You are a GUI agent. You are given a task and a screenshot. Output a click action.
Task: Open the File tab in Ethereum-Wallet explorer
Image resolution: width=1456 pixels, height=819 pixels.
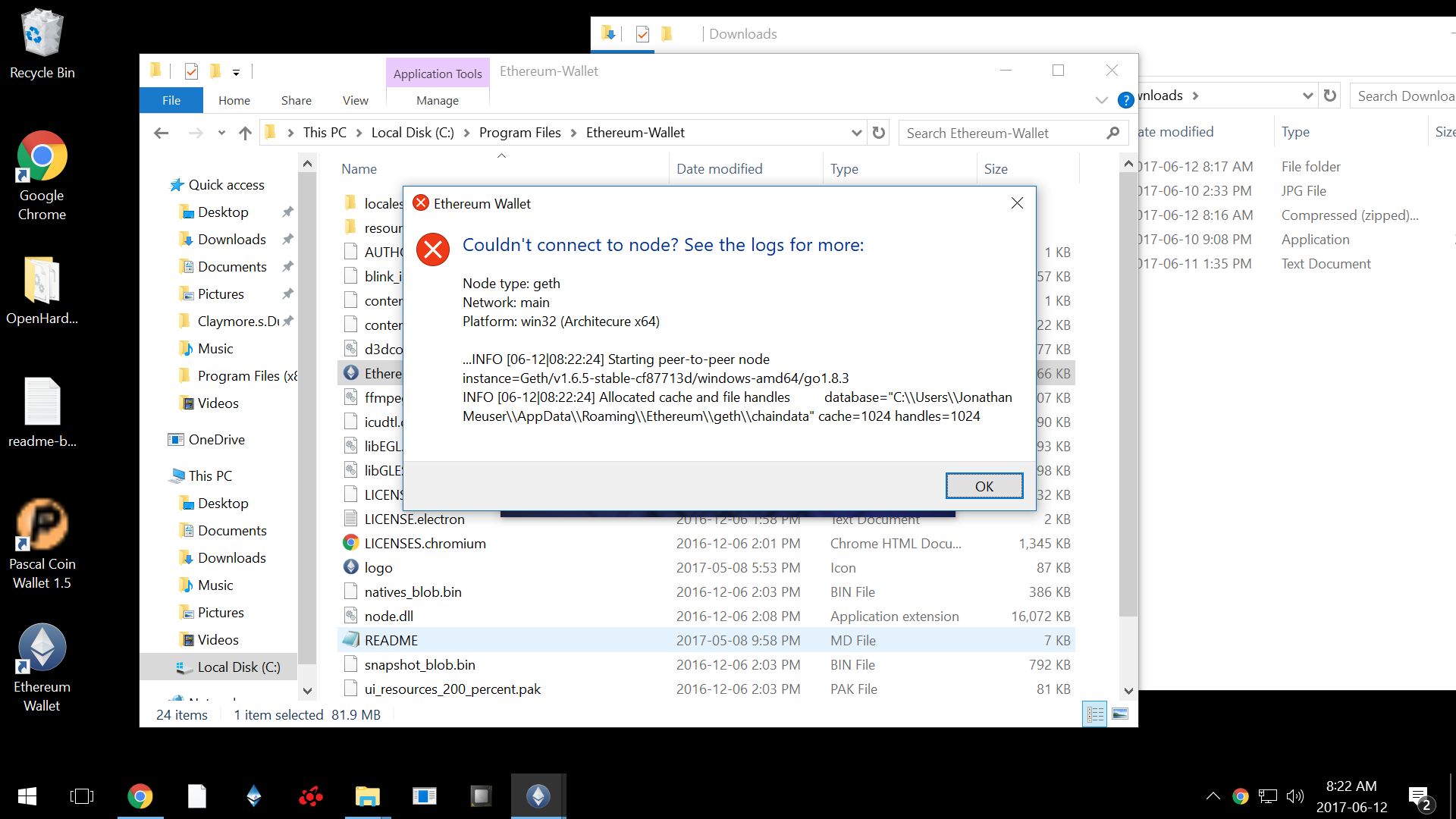pos(171,100)
